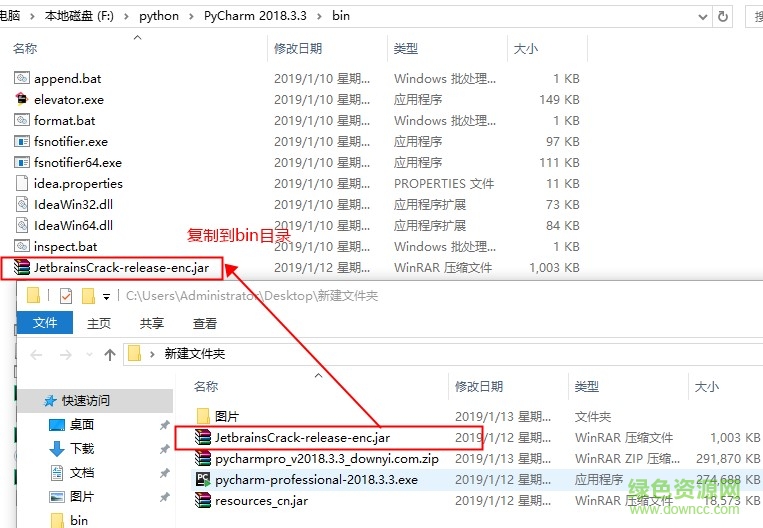Sort bin window by 类型 column
The width and height of the screenshot is (763, 528).
coord(406,48)
